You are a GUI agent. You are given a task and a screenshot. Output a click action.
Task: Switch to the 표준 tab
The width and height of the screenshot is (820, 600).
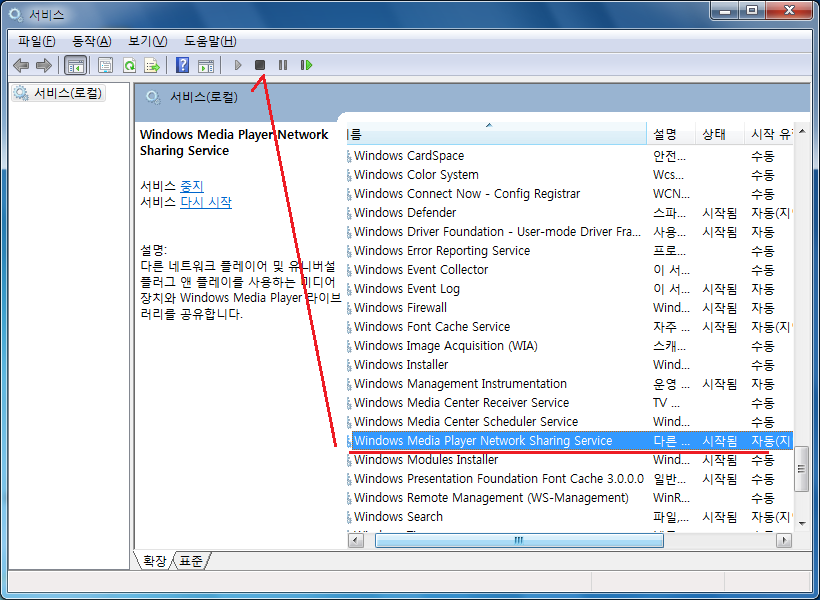[191, 561]
